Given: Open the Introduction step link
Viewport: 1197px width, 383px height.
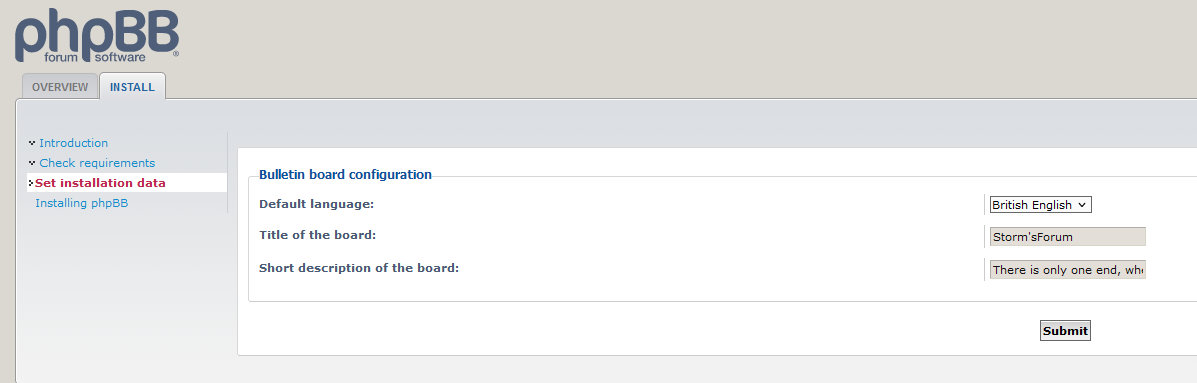Looking at the screenshot, I should tap(73, 143).
